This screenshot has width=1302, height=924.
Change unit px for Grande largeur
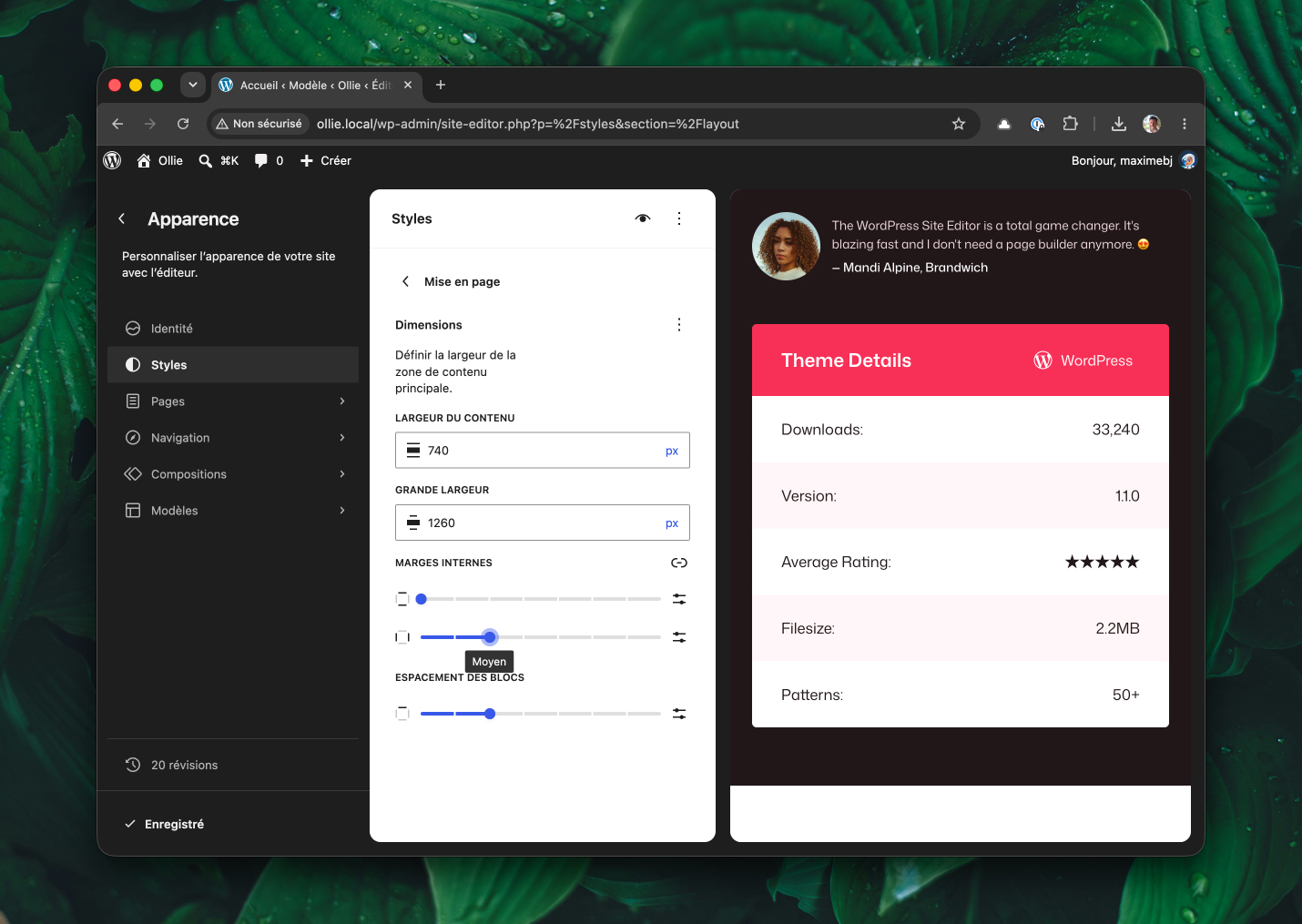pyautogui.click(x=672, y=523)
